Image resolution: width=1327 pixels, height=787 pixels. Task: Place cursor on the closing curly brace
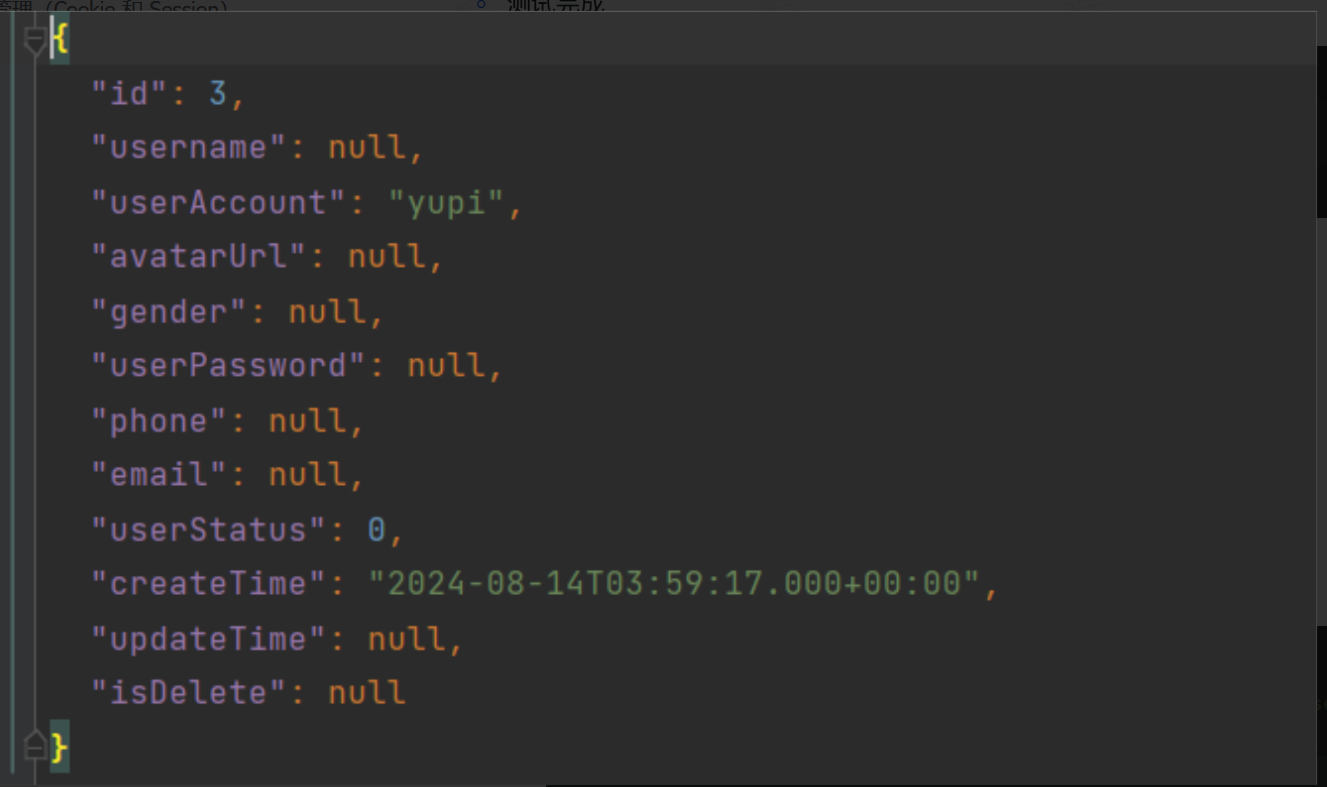(x=60, y=746)
